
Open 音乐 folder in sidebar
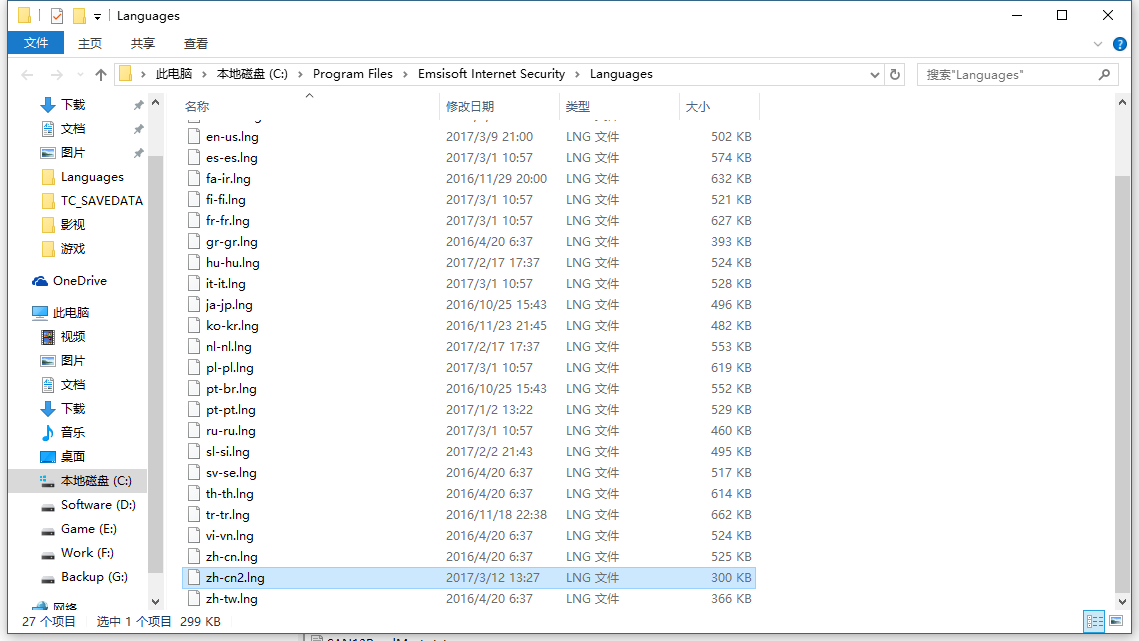point(73,432)
